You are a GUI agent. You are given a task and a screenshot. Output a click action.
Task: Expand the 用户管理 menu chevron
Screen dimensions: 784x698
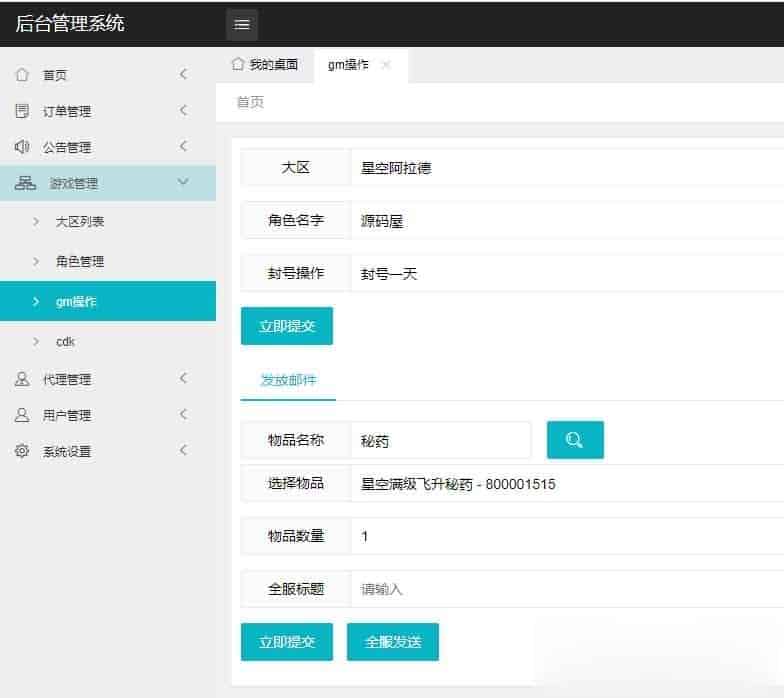pos(184,414)
